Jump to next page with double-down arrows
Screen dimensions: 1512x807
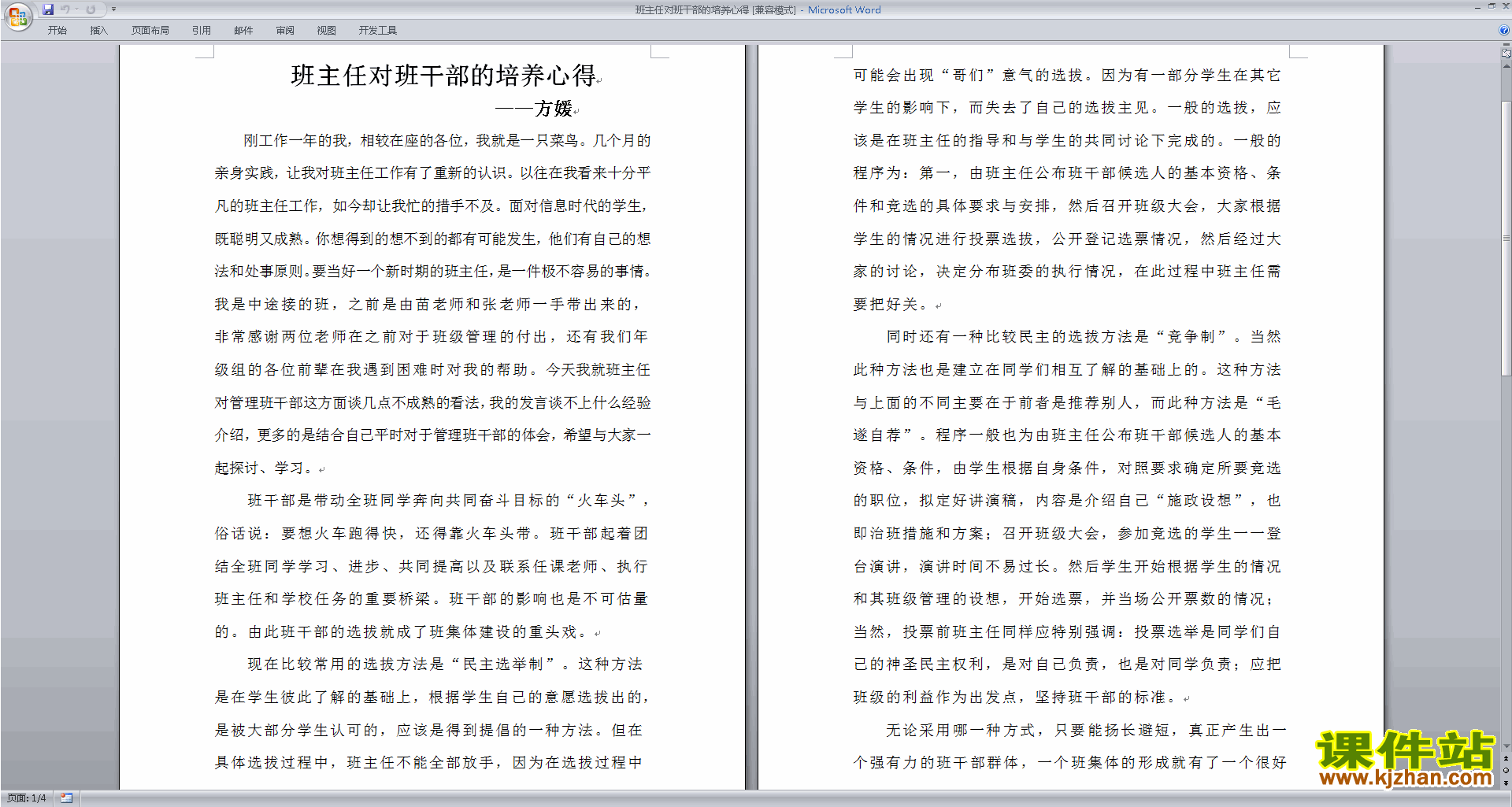(1506, 783)
